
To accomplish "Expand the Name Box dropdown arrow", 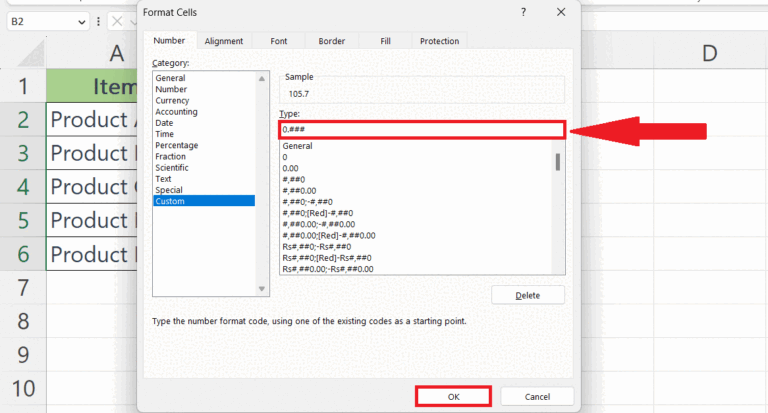I will [81, 22].
